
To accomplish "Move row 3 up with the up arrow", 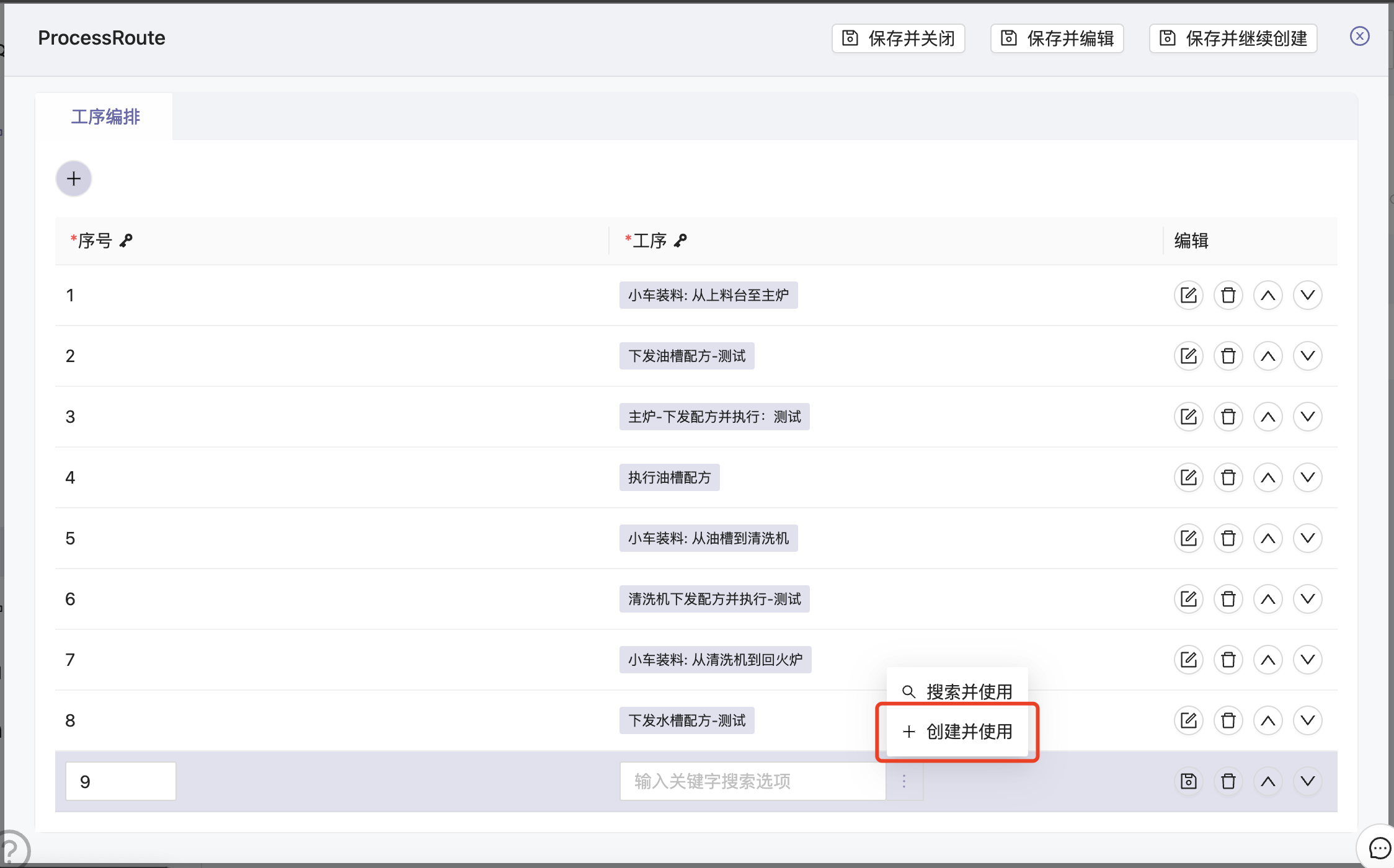I will (x=1267, y=417).
